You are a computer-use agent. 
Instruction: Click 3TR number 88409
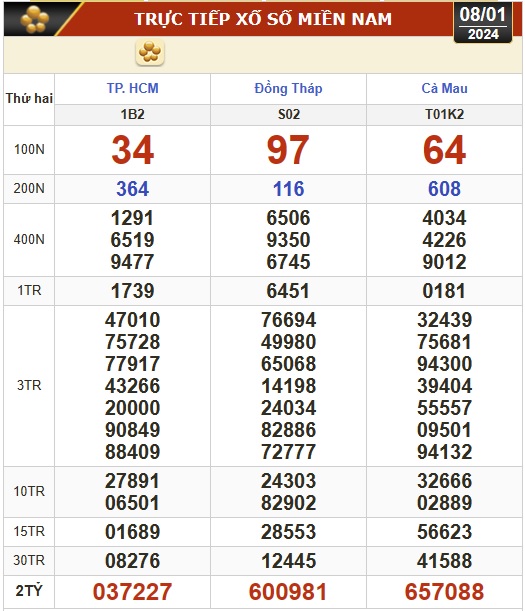pos(133,452)
